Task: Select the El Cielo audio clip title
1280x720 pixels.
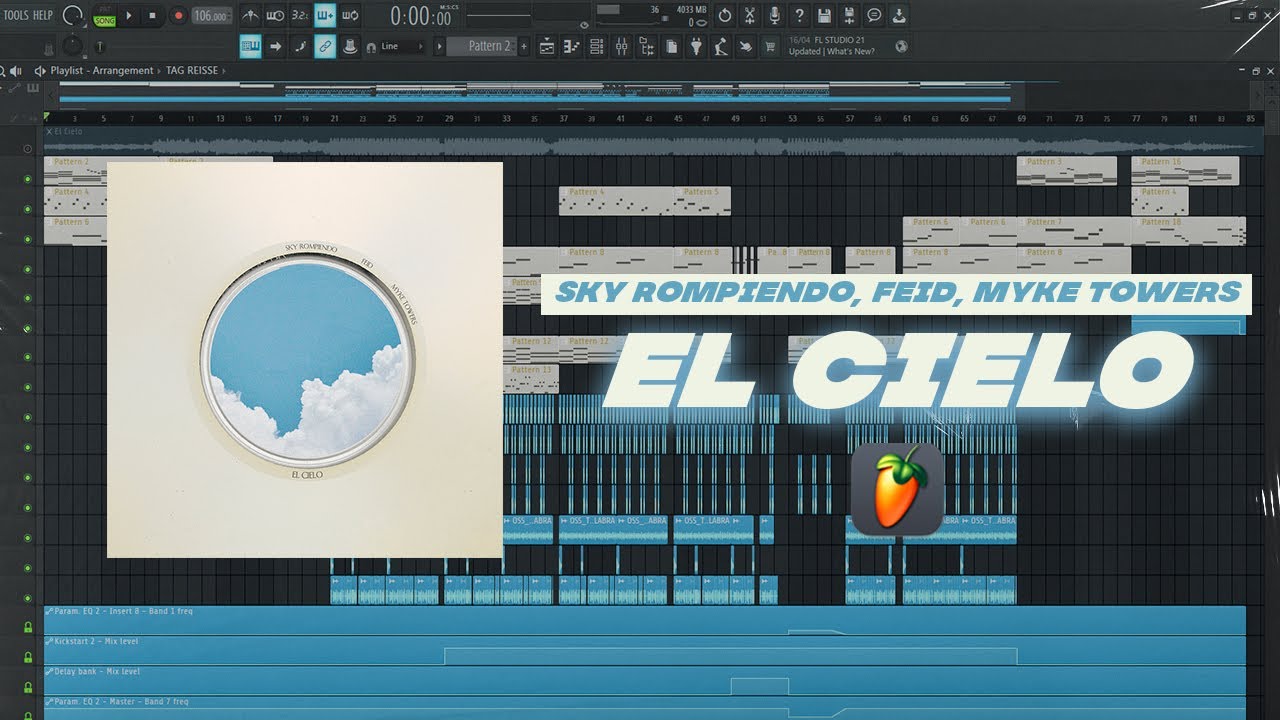Action: pos(66,132)
